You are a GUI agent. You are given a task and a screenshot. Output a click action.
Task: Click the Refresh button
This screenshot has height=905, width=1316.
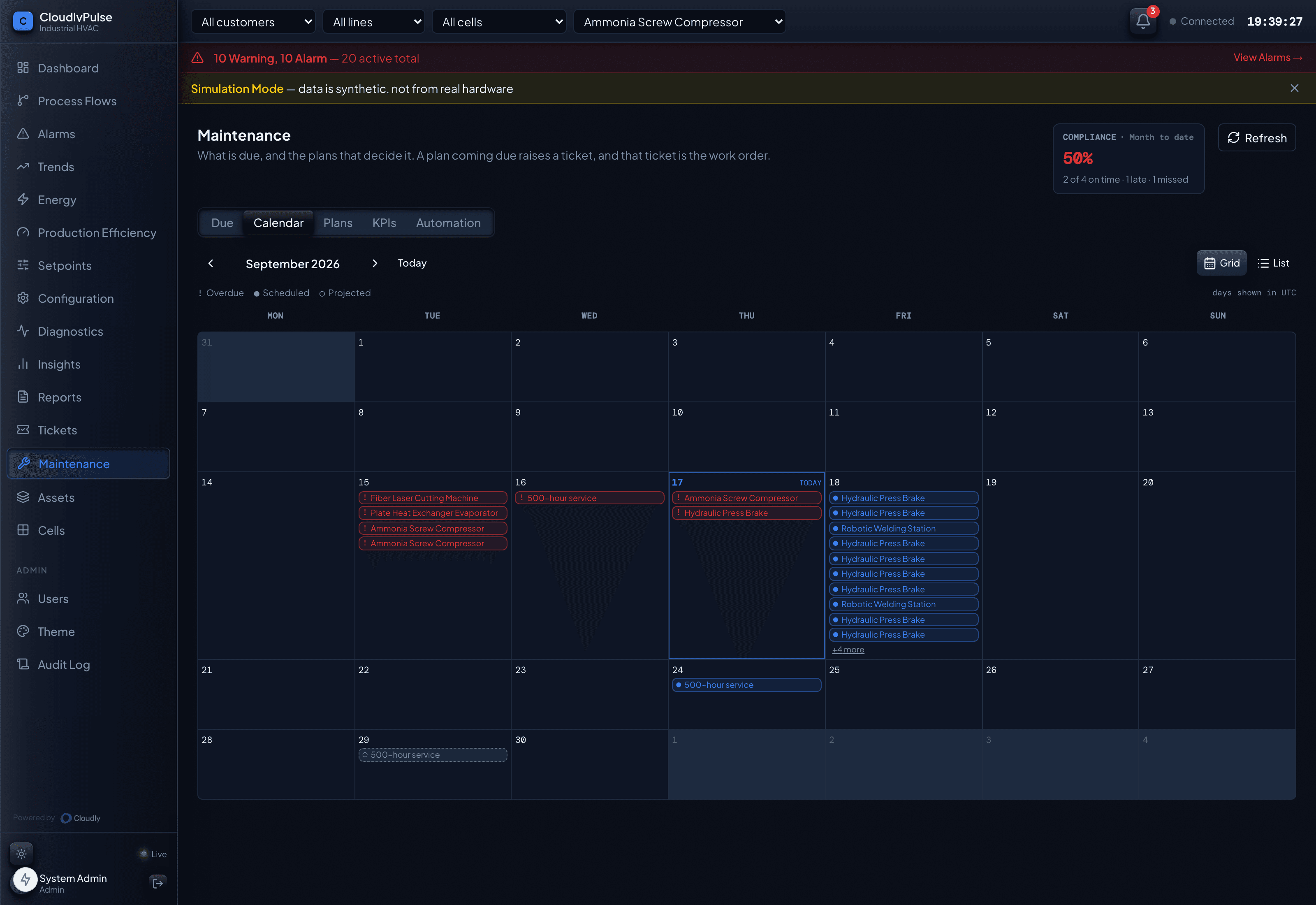pyautogui.click(x=1256, y=138)
